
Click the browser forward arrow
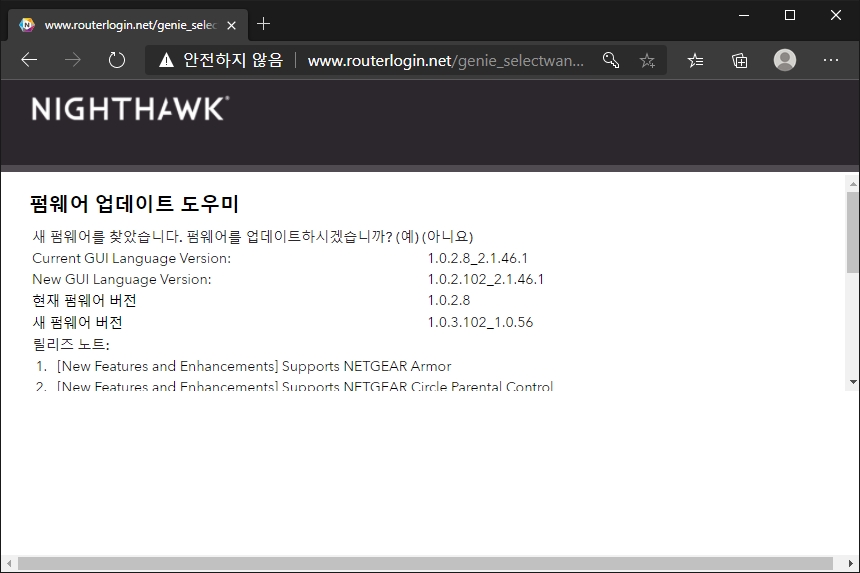(x=72, y=60)
